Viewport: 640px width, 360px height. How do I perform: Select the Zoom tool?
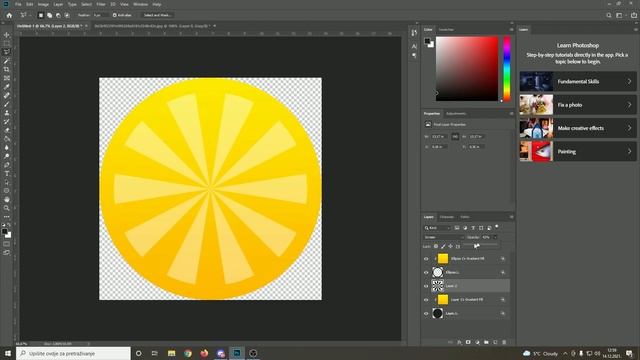pyautogui.click(x=7, y=208)
